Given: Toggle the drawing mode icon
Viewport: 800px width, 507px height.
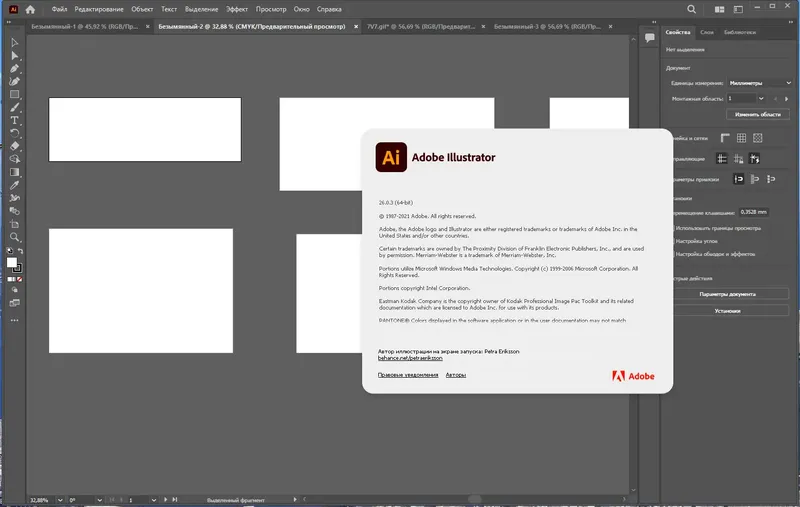Looking at the screenshot, I should (14, 290).
